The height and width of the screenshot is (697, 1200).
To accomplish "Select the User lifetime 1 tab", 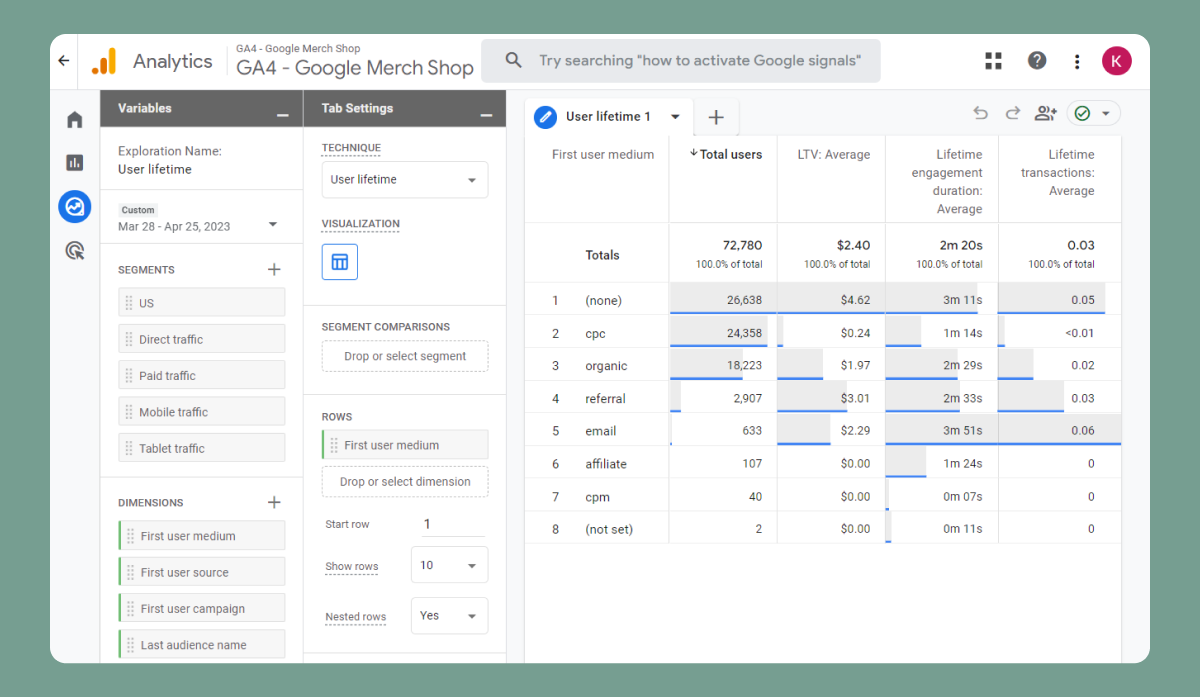I will click(x=608, y=117).
